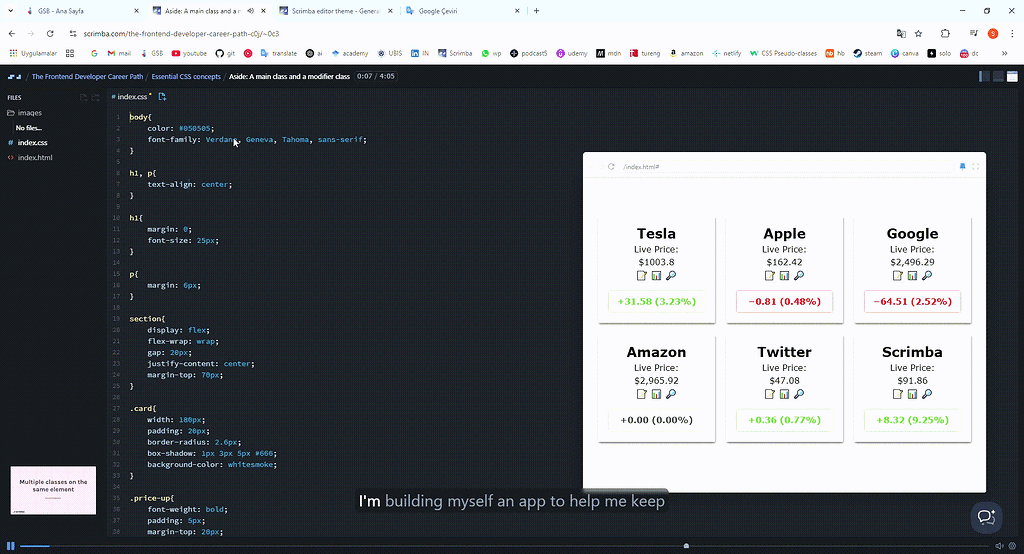Open Essential CSS concepts breadcrumb
1024x554 pixels.
tap(186, 76)
